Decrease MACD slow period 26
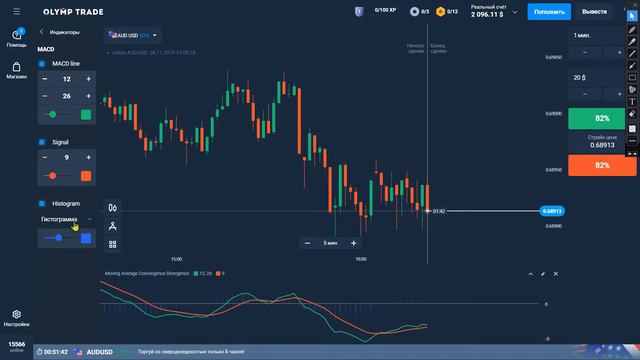 45,96
